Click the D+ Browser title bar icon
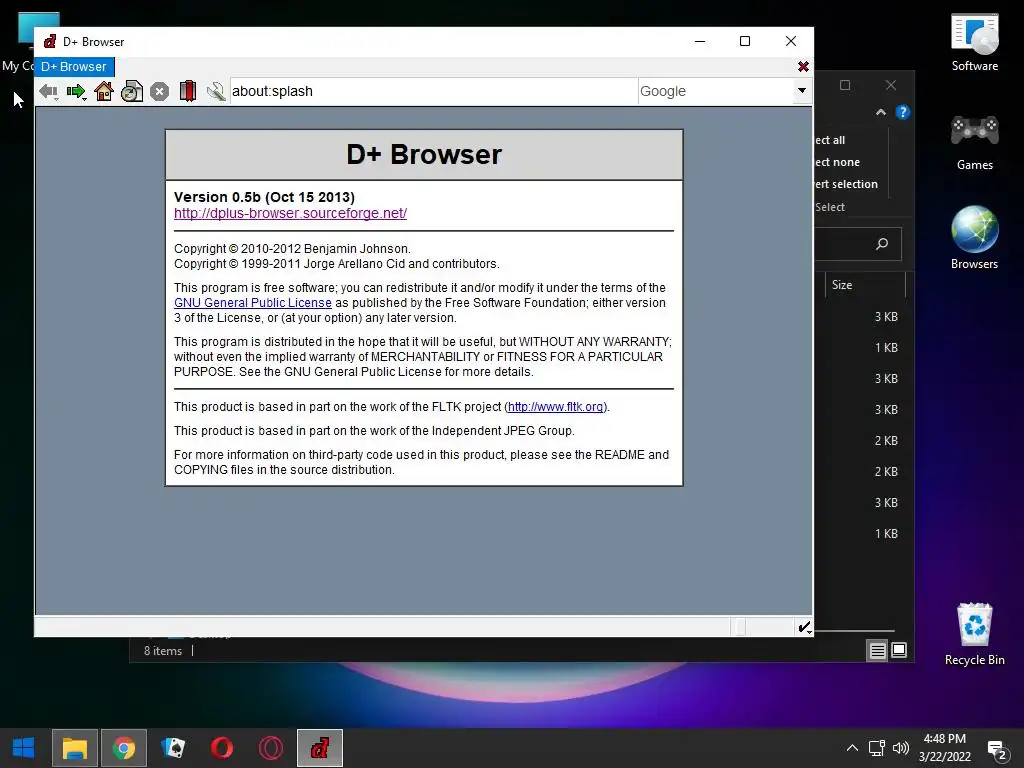 (50, 42)
